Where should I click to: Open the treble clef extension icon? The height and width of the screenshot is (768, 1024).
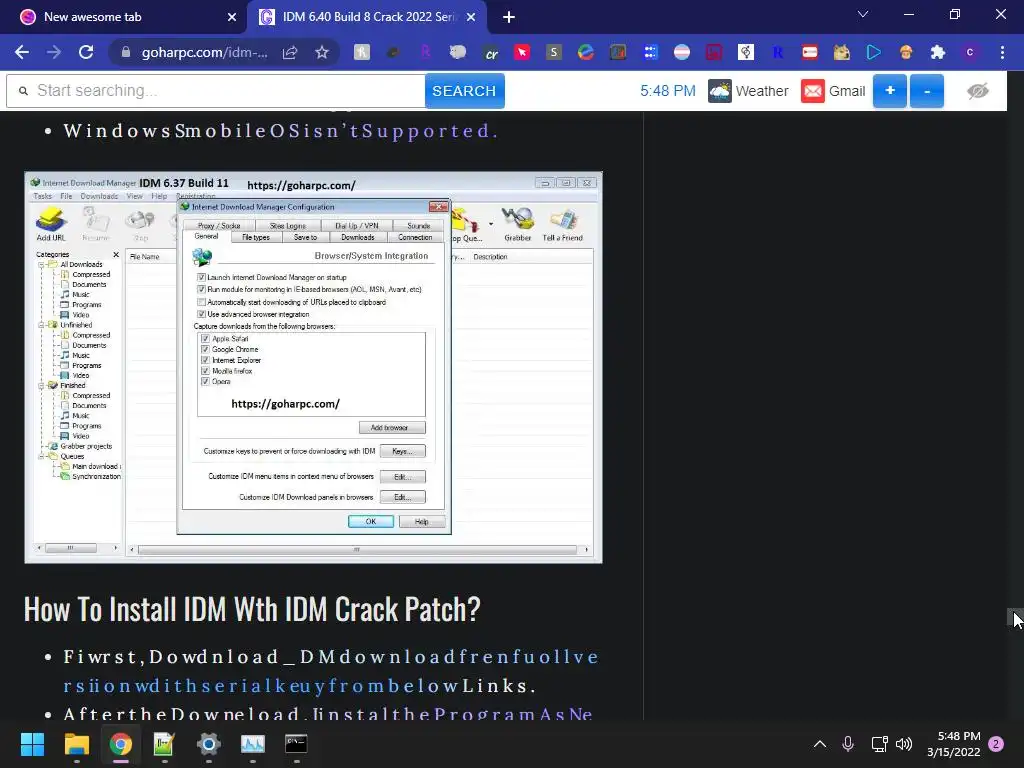pos(746,52)
